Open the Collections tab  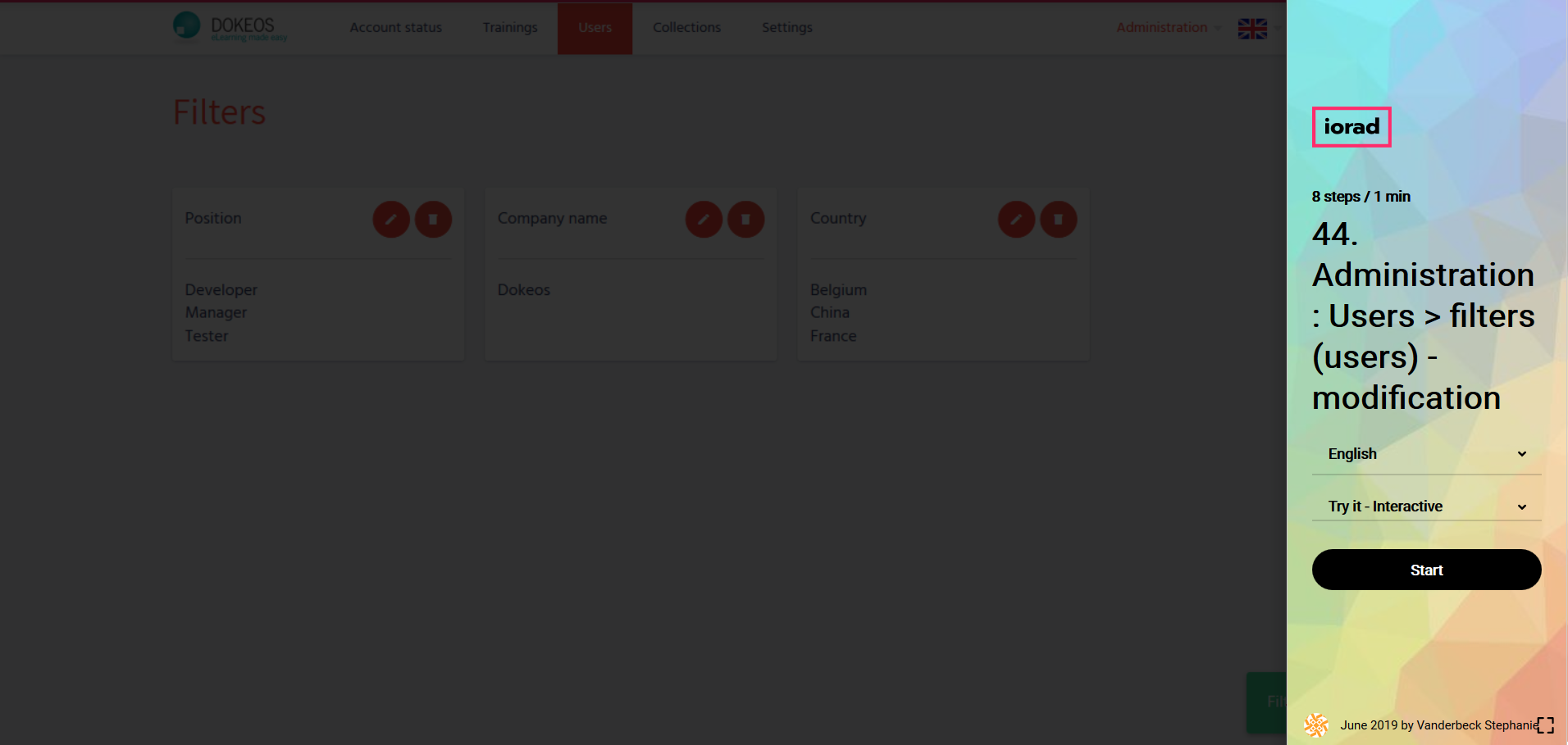point(686,28)
